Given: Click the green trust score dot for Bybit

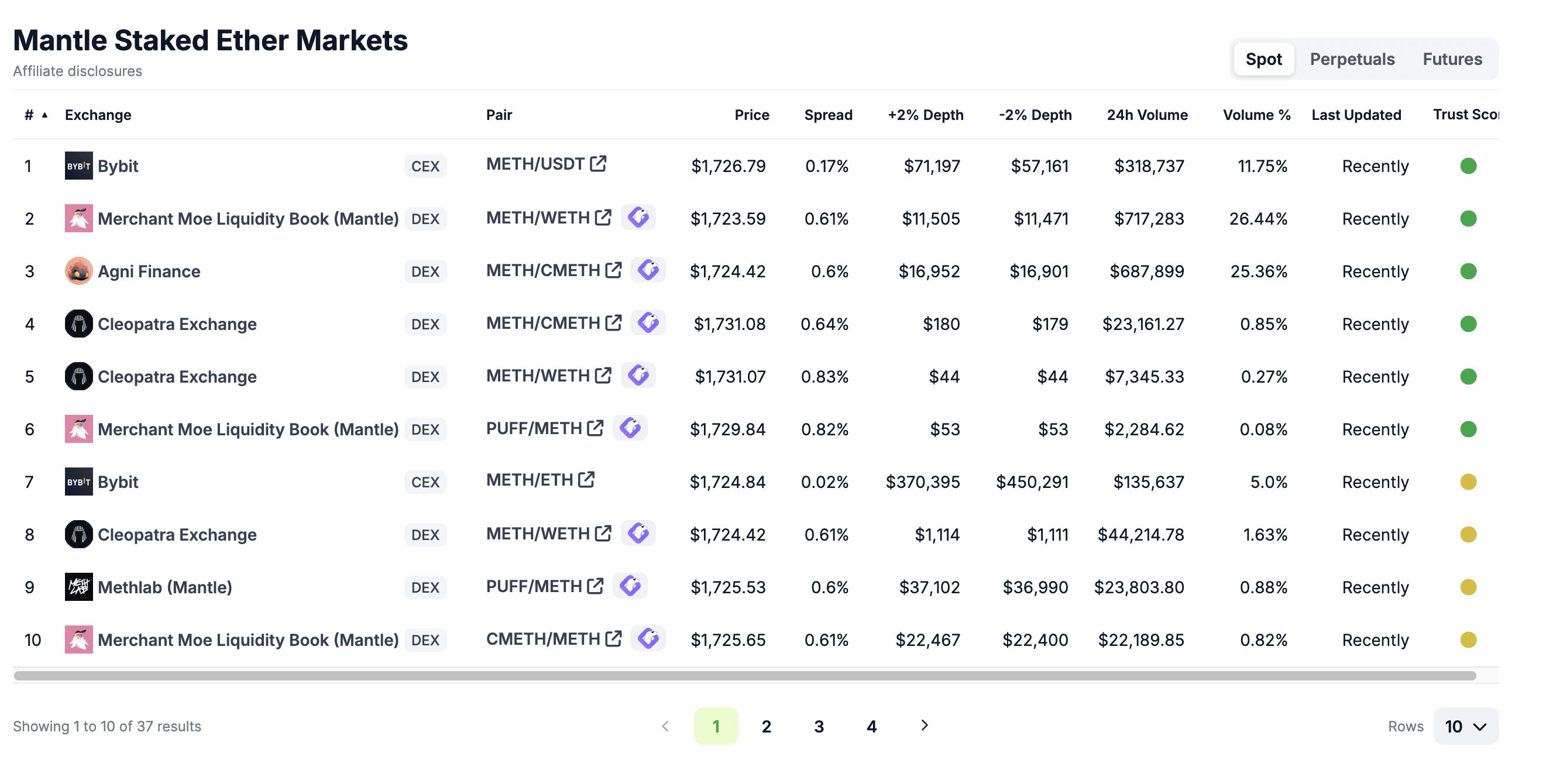Looking at the screenshot, I should pyautogui.click(x=1468, y=166).
